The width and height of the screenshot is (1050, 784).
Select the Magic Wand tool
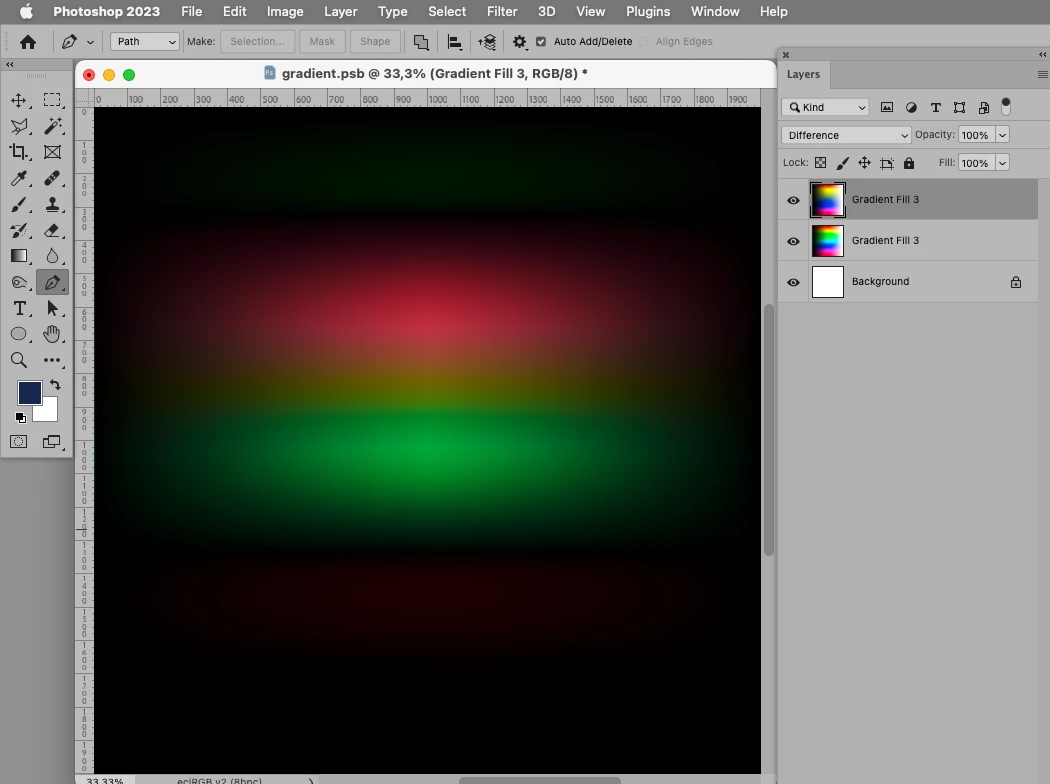(52, 126)
